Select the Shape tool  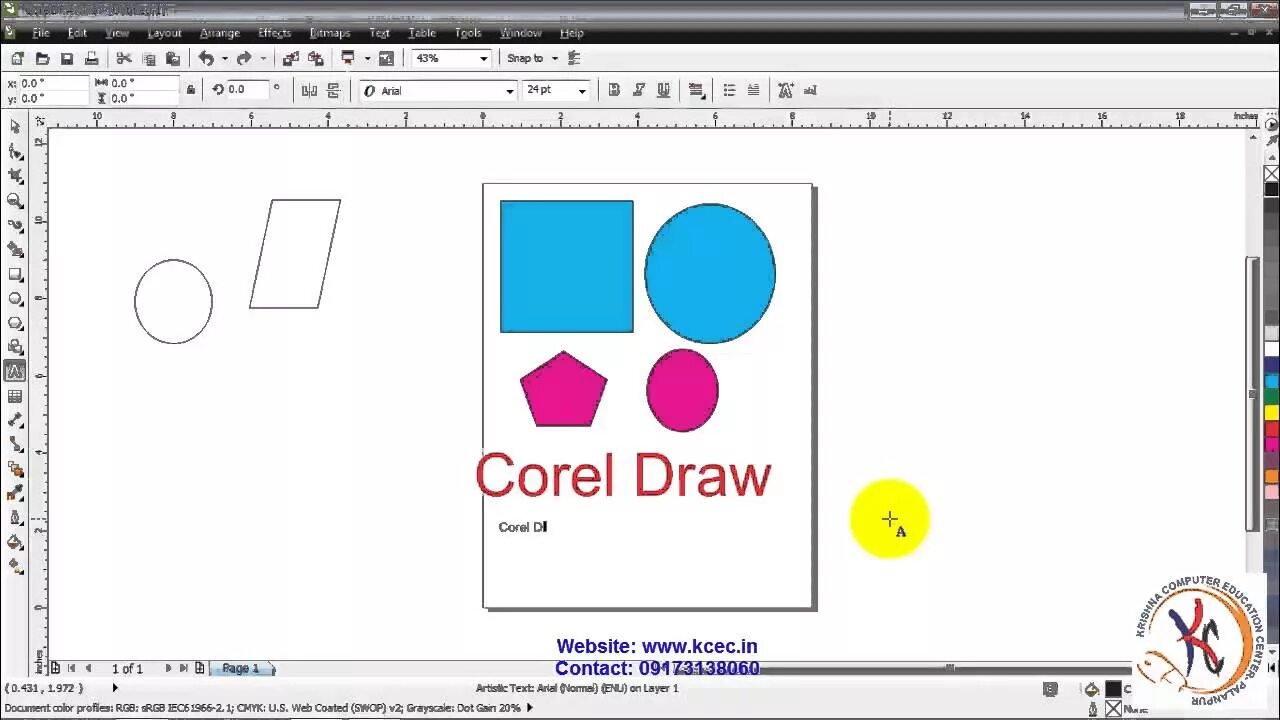(15, 152)
